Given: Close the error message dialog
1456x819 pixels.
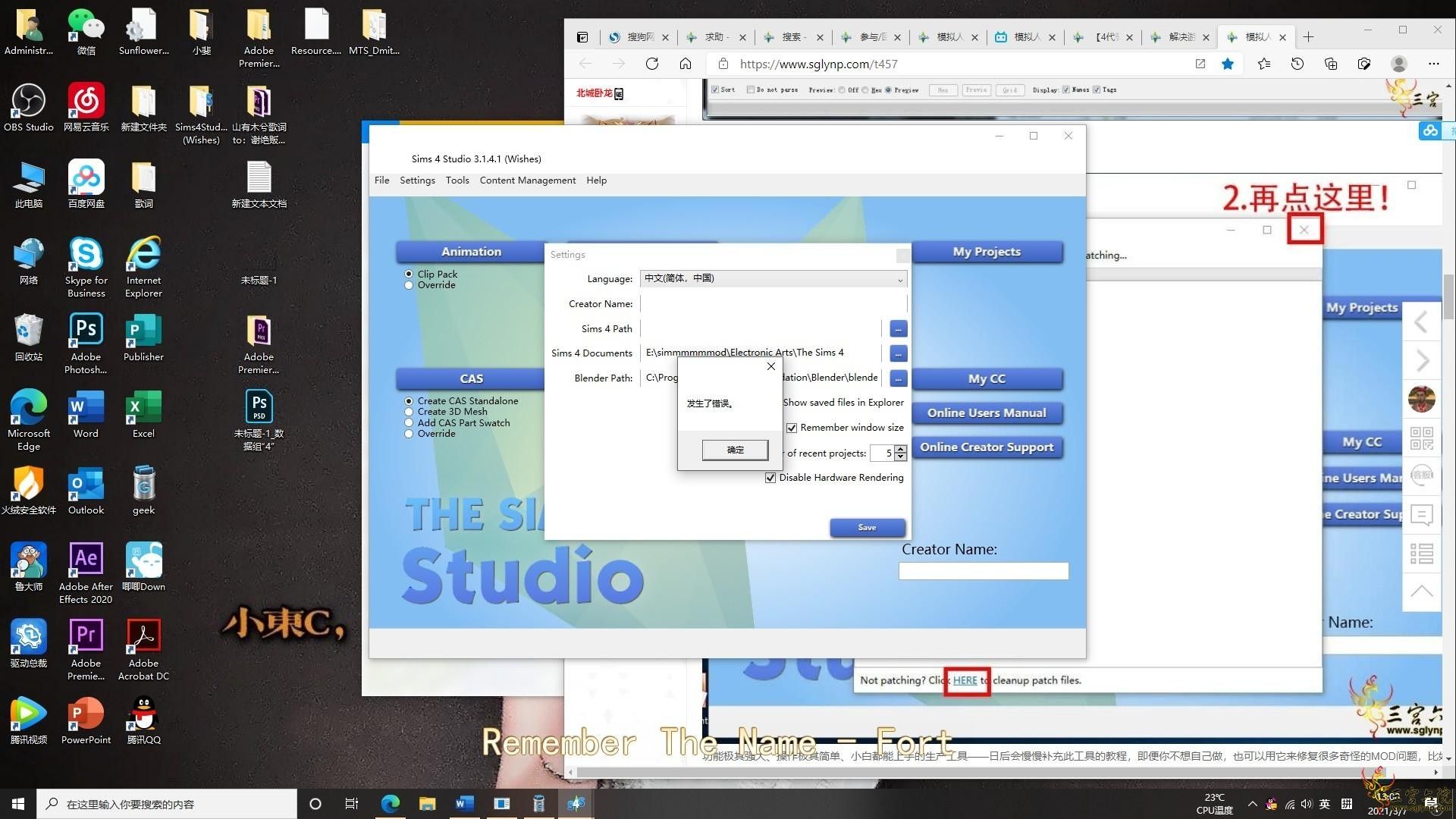Looking at the screenshot, I should 771,366.
